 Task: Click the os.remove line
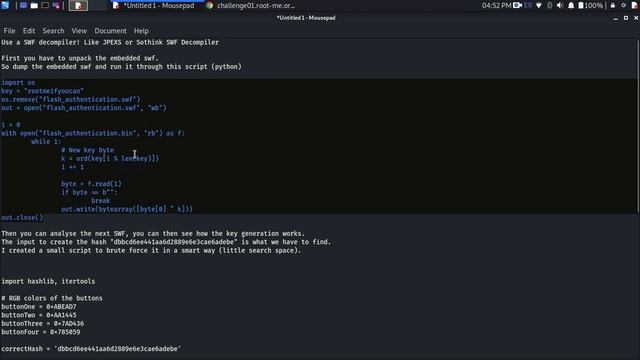coord(70,100)
